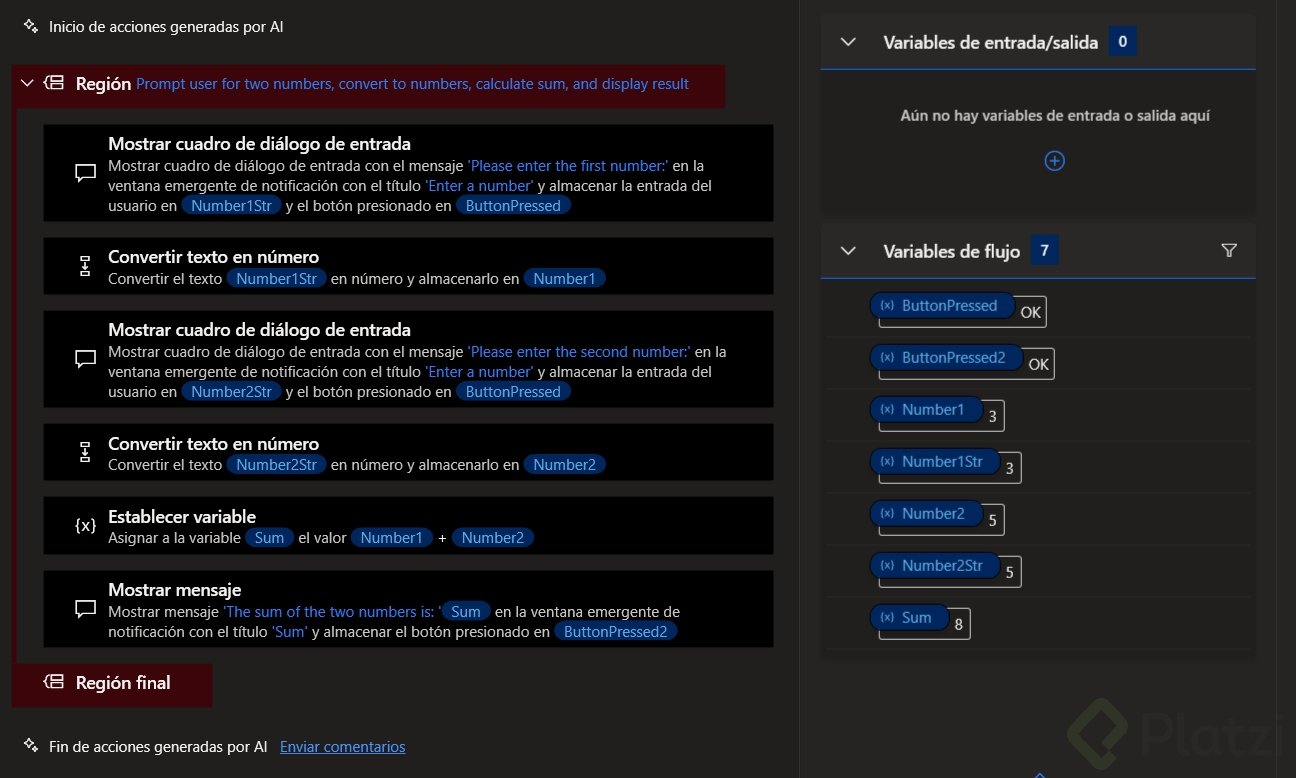1296x778 pixels.
Task: Click the region description starting 'Prompt user for two numbers'
Action: tap(412, 84)
